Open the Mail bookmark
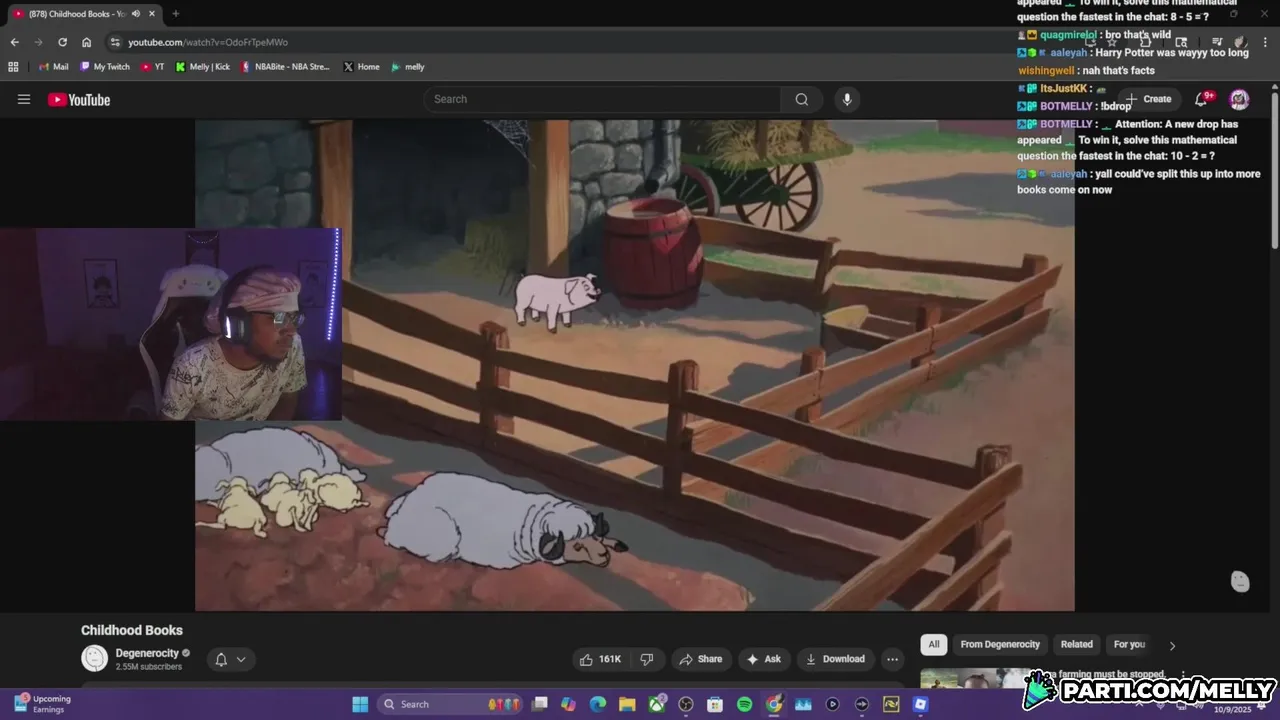 pyautogui.click(x=53, y=67)
